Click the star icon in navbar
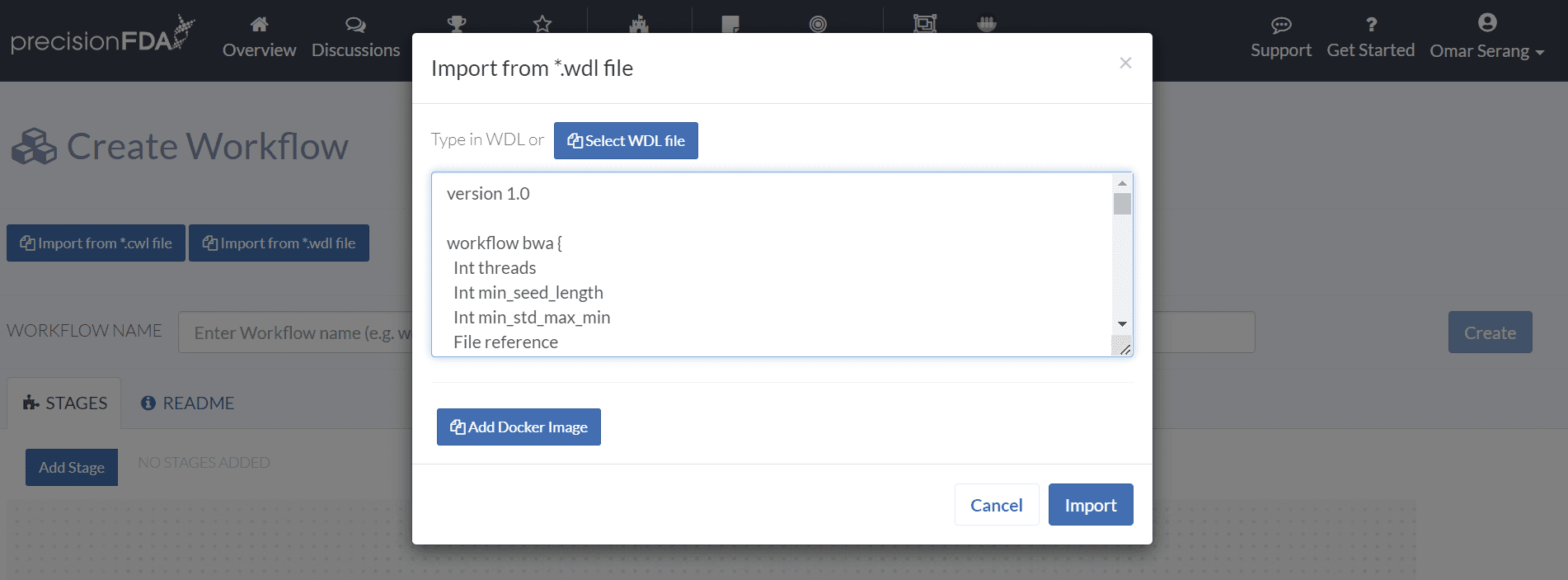1568x580 pixels. [542, 24]
